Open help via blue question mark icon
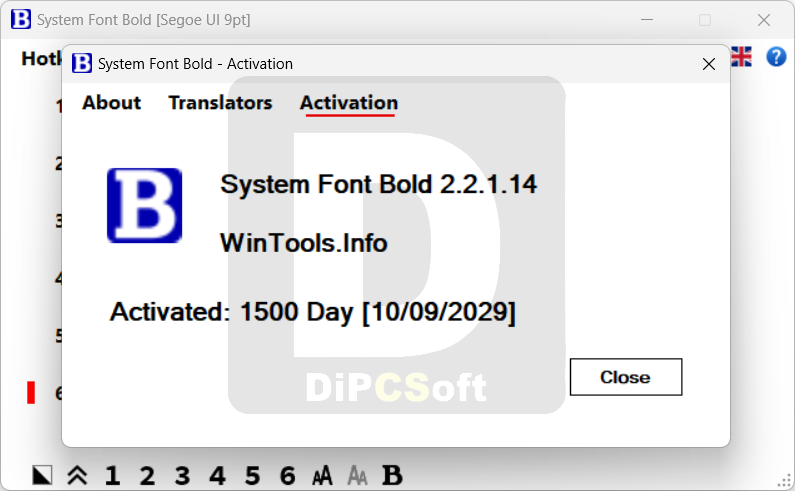Viewport: 795px width, 491px height. [776, 57]
